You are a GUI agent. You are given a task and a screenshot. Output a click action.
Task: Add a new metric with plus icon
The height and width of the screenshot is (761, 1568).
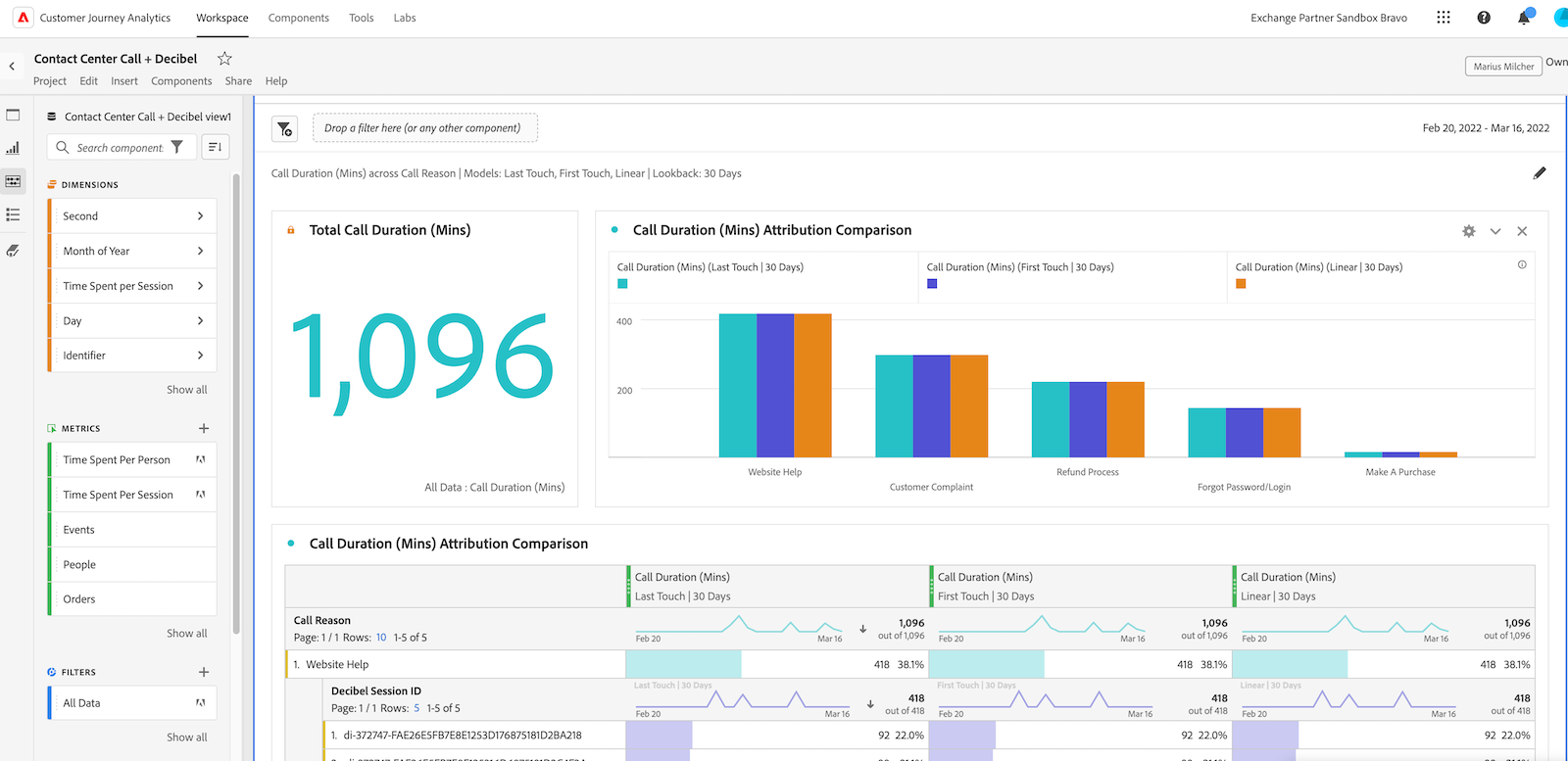[x=204, y=428]
